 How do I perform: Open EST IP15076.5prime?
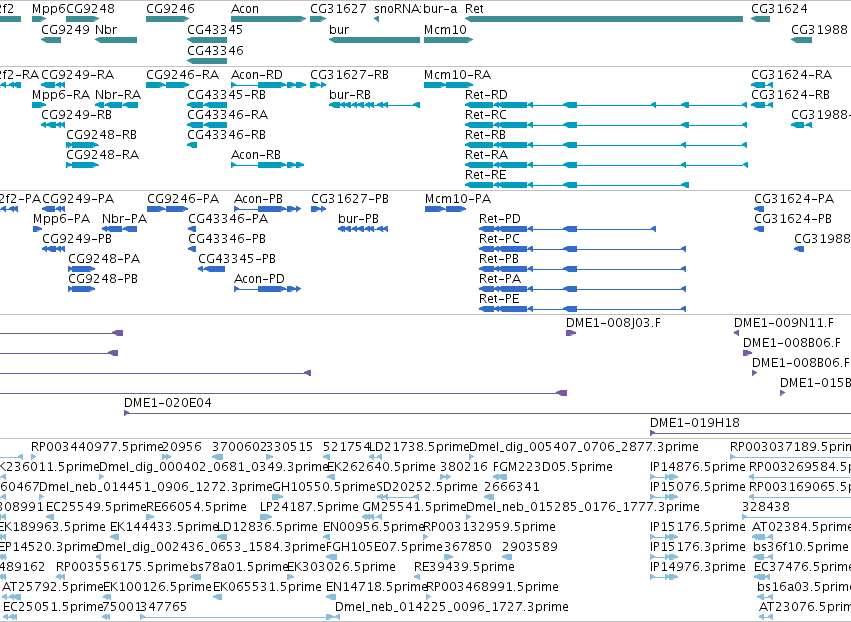click(664, 497)
